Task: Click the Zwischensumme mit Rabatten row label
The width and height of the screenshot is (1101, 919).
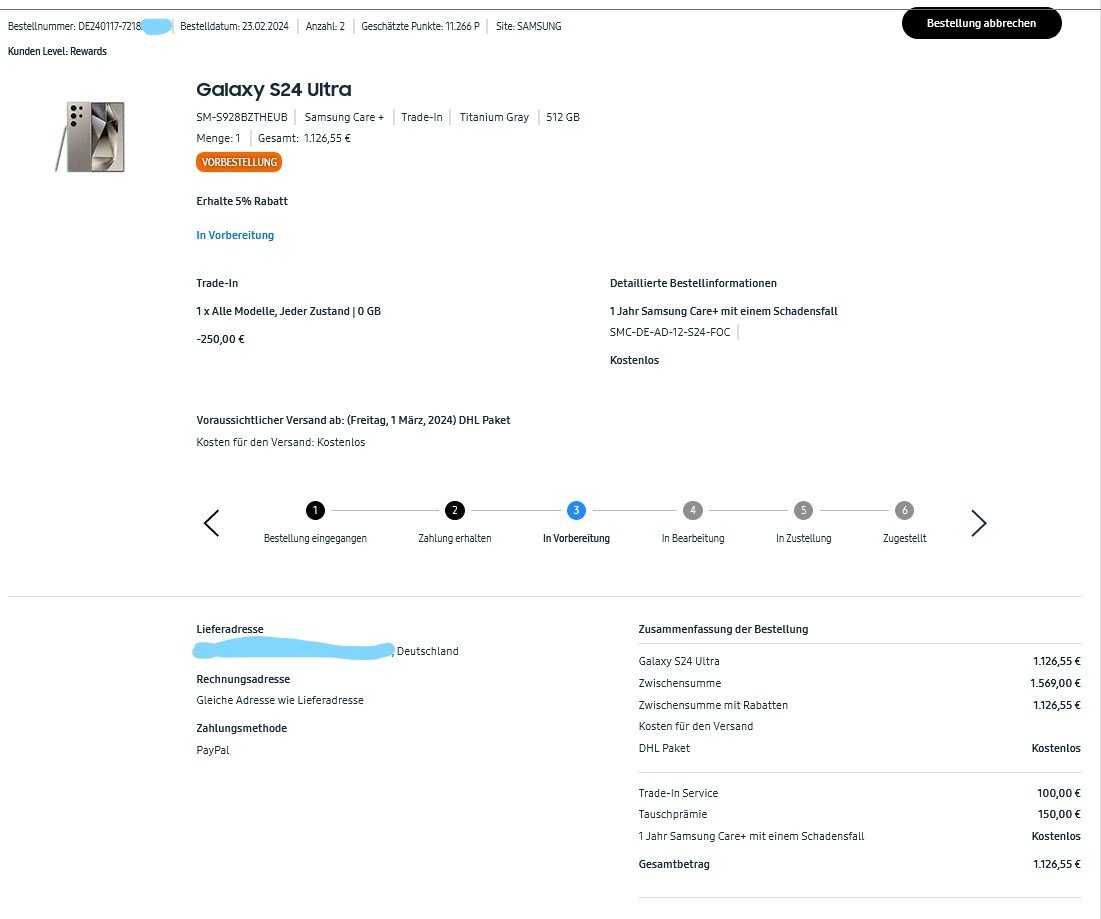Action: (713, 705)
